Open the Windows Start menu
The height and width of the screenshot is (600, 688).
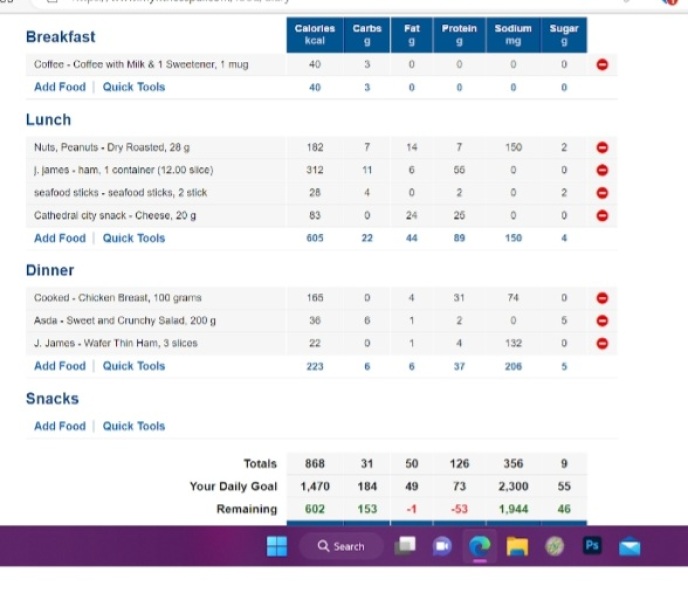(x=277, y=546)
